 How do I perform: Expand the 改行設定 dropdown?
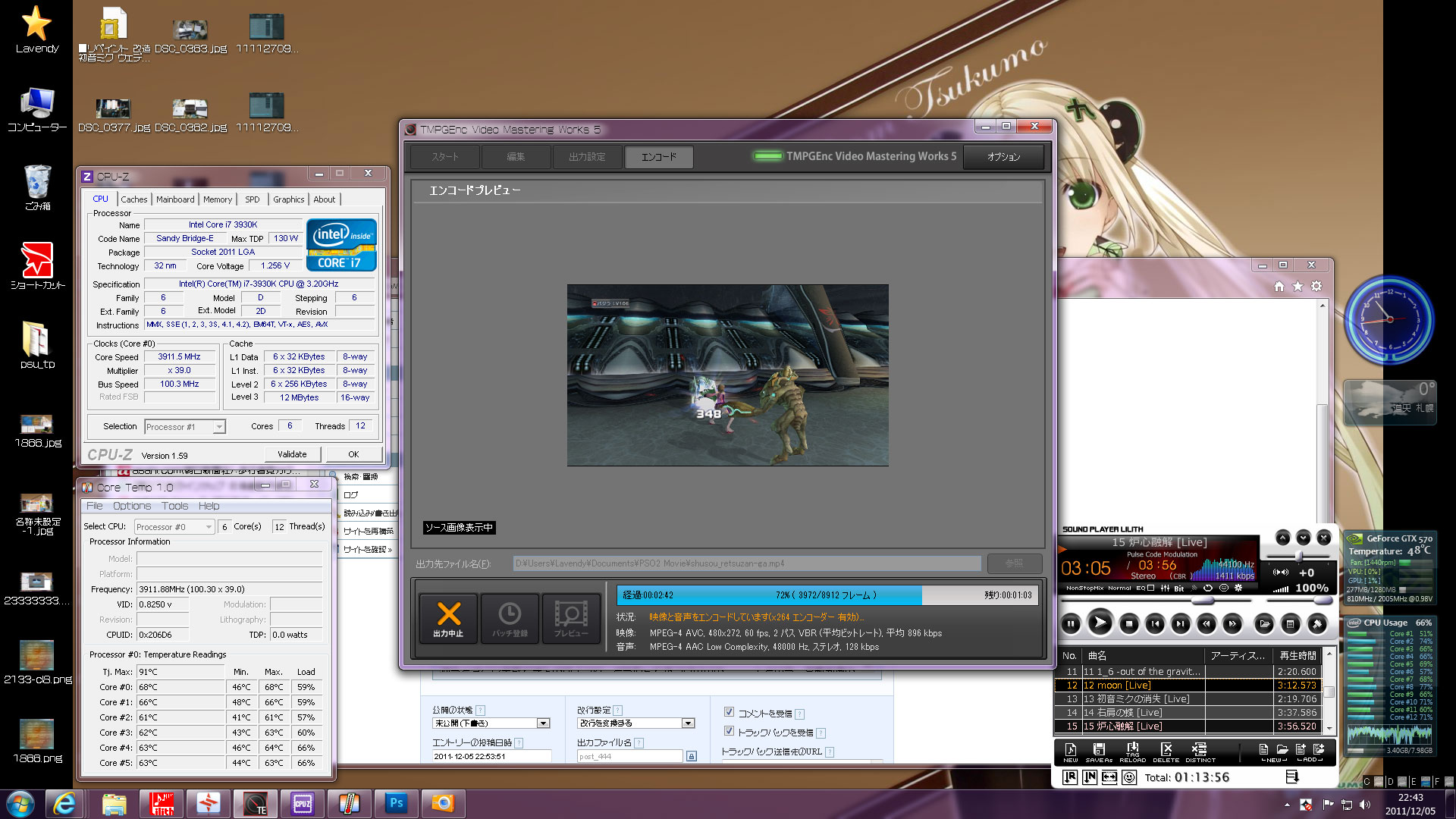pyautogui.click(x=688, y=723)
